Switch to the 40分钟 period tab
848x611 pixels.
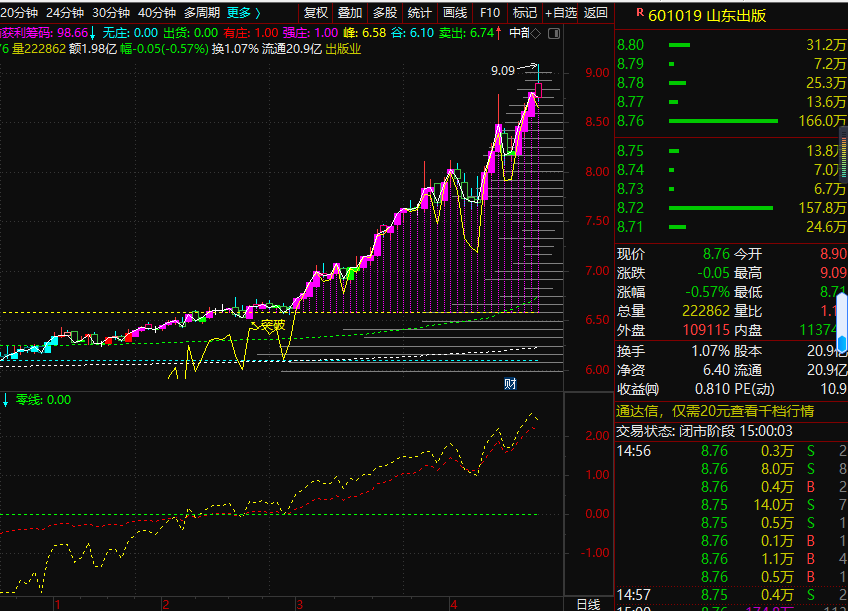tap(156, 13)
